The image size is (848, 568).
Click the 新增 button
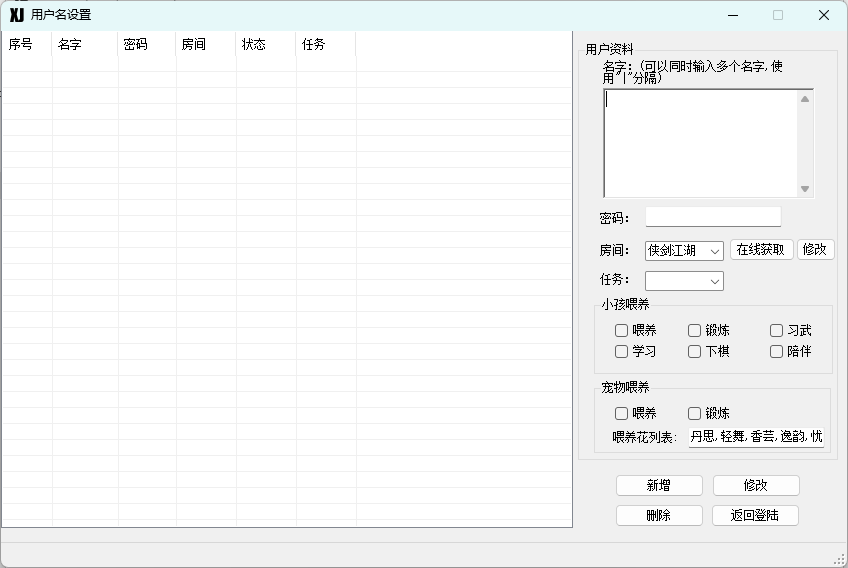coord(659,485)
